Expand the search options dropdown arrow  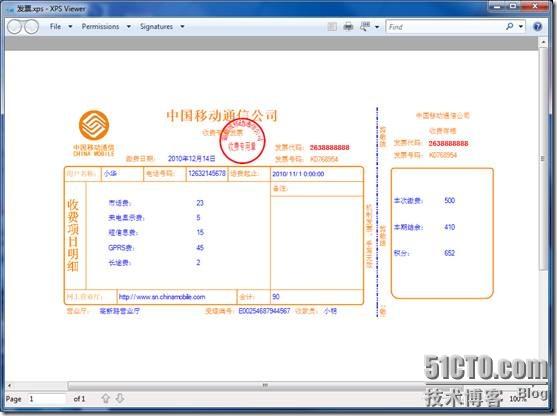click(521, 27)
